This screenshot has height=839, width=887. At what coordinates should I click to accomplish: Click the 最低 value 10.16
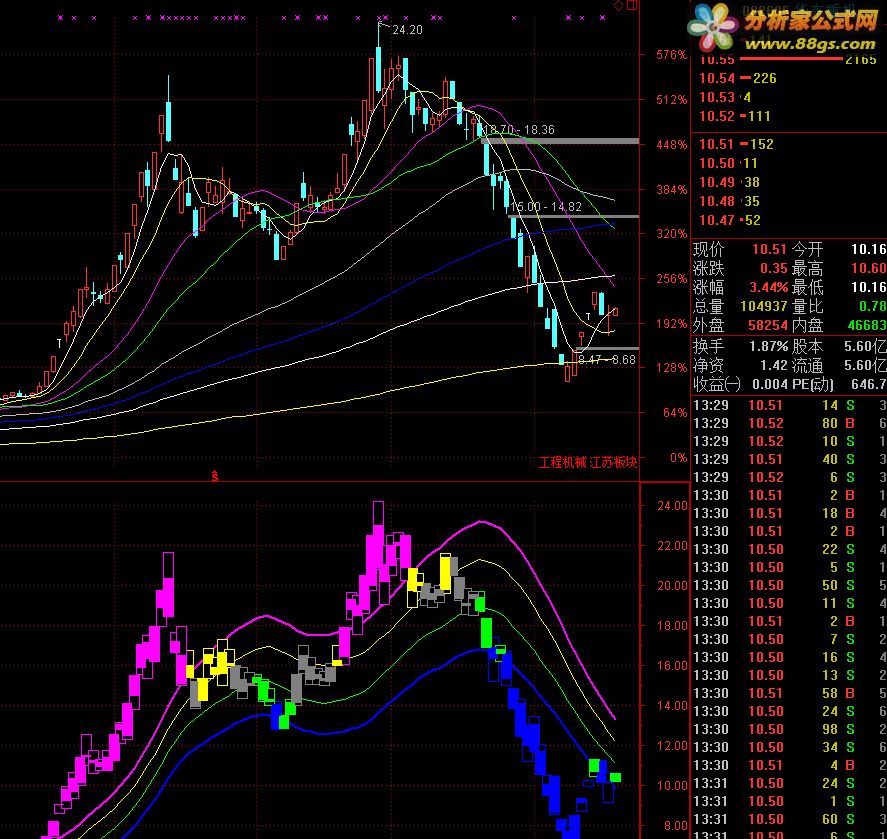tap(868, 287)
